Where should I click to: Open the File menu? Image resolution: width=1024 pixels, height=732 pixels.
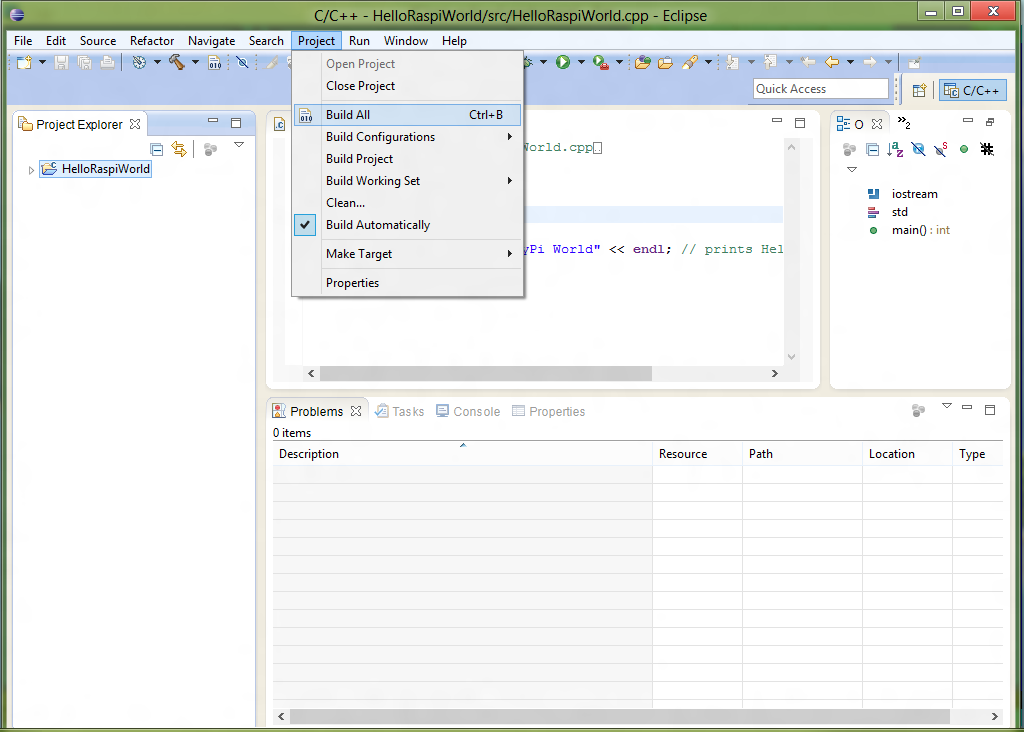[23, 40]
